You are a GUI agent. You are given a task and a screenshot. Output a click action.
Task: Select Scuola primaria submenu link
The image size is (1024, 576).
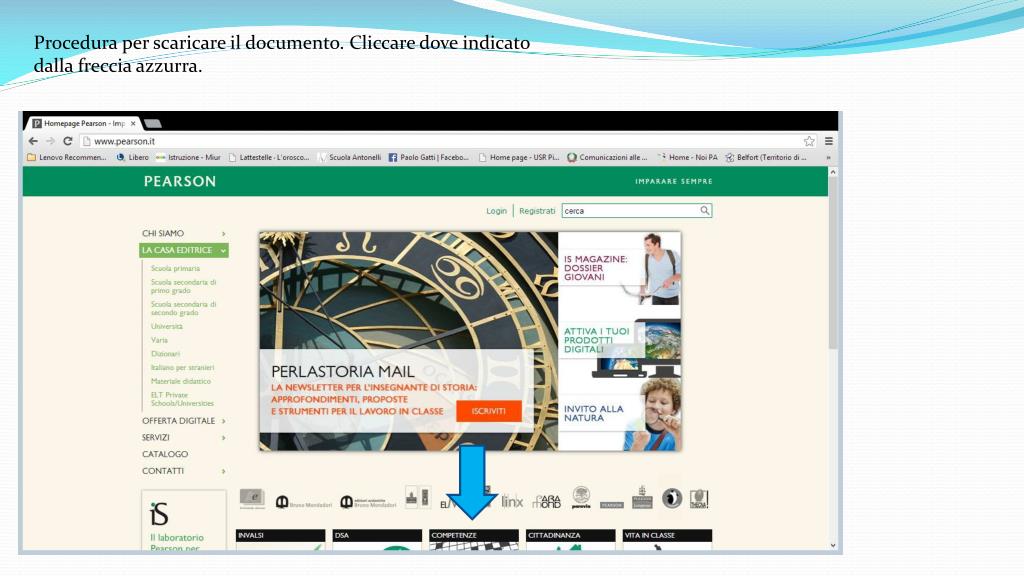[x=175, y=268]
